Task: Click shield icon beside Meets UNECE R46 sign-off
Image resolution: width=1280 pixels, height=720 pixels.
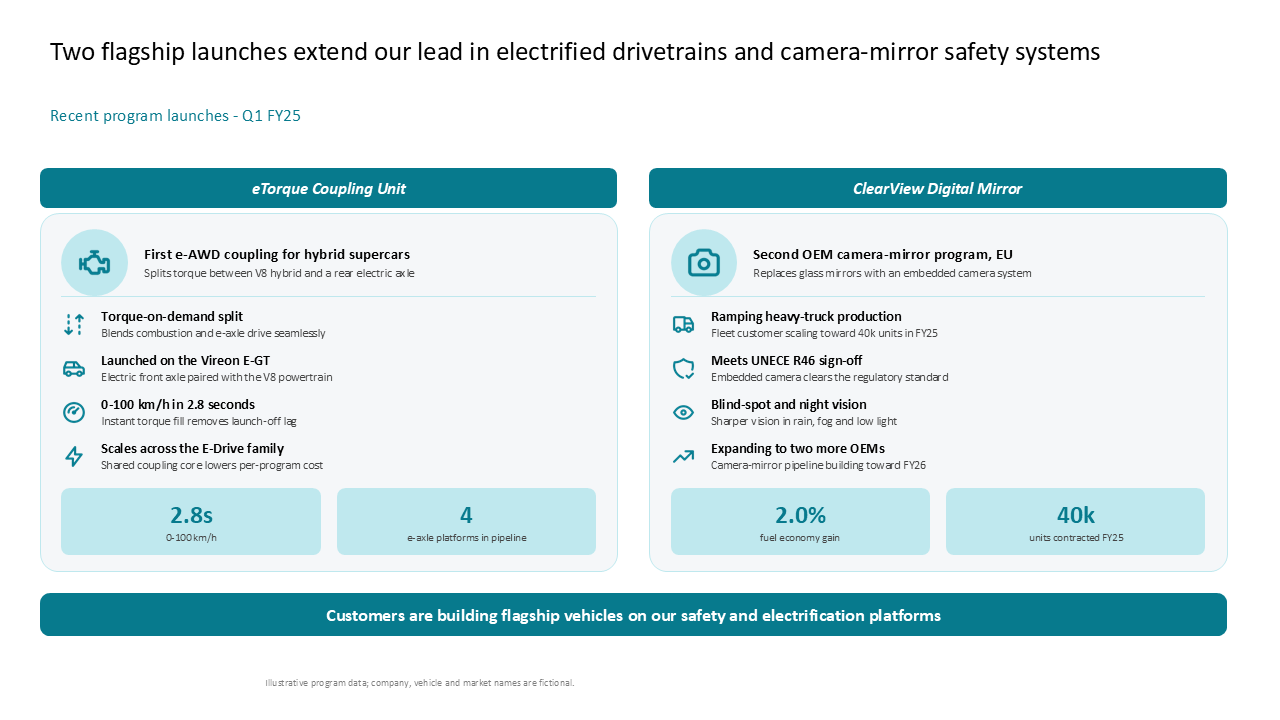Action: 683,368
